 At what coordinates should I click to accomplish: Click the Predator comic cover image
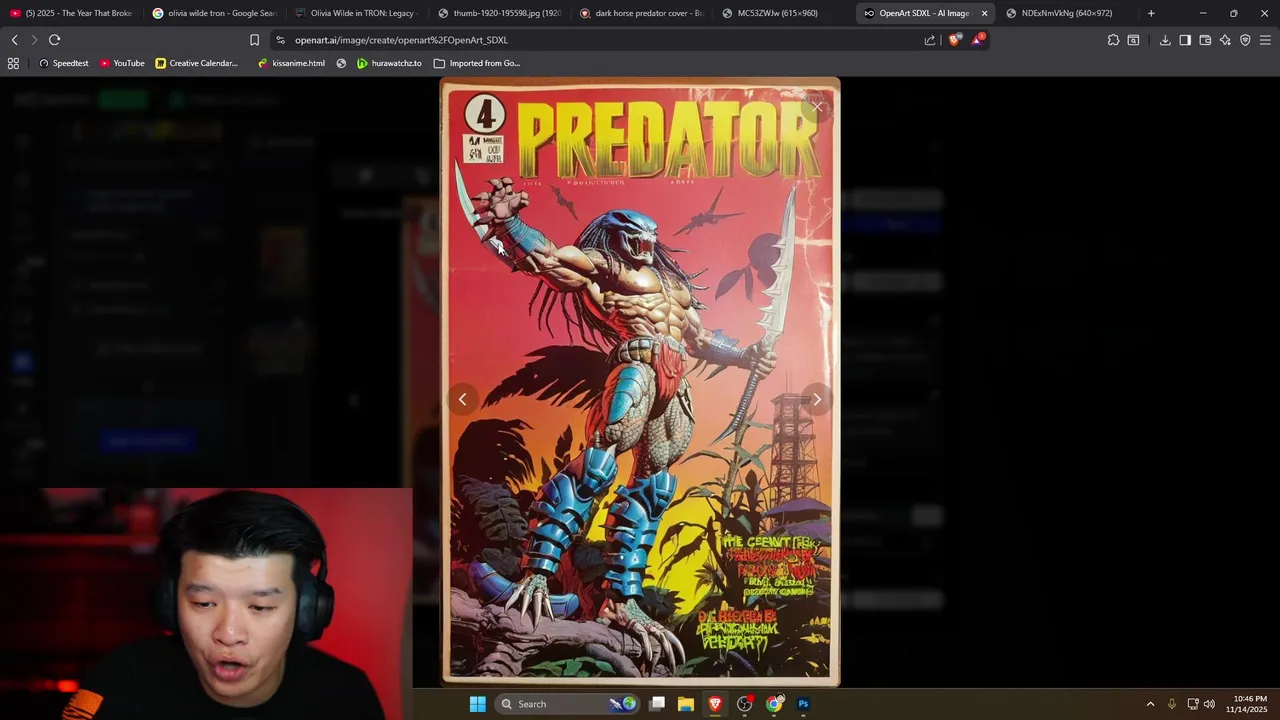(x=640, y=382)
